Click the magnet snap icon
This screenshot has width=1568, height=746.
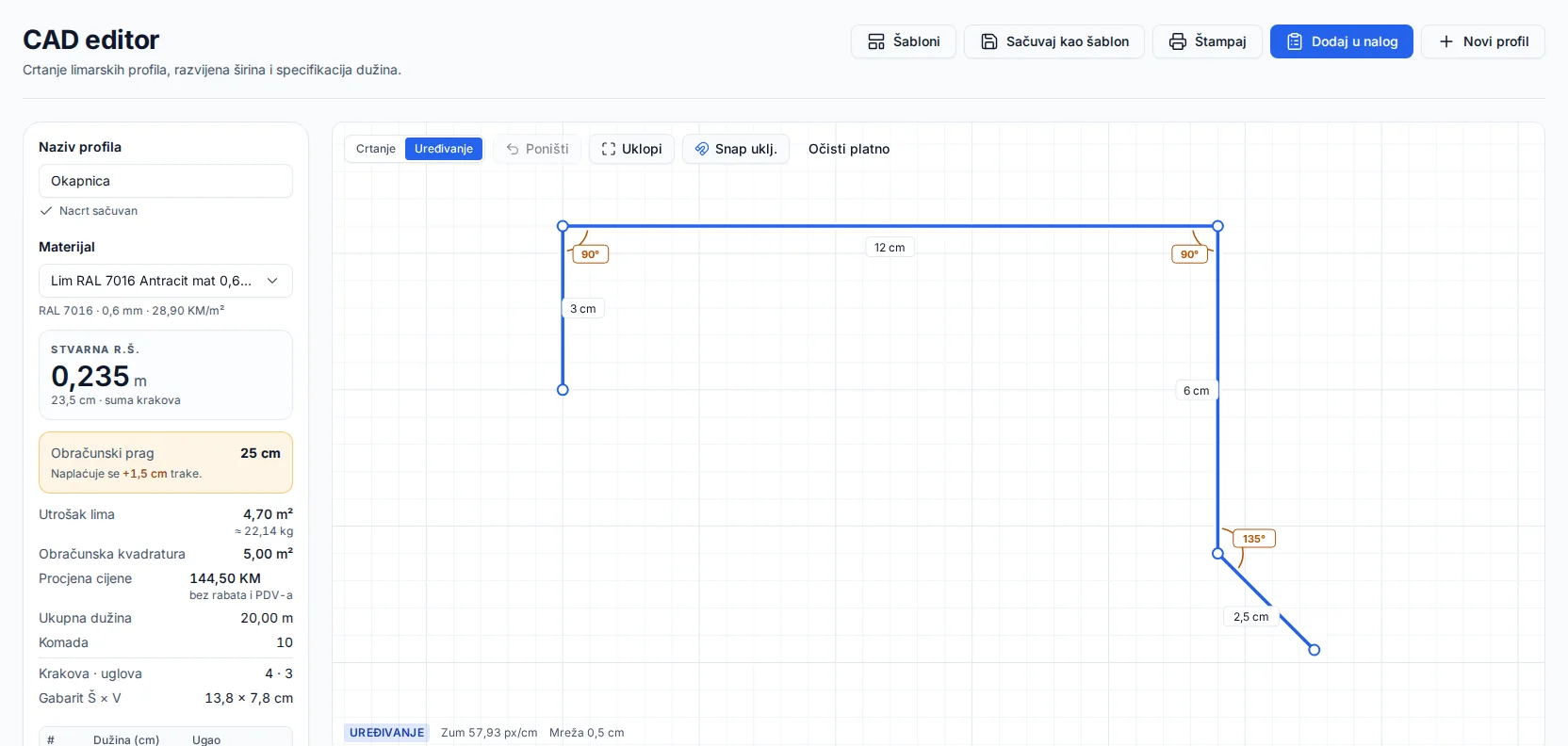click(x=702, y=149)
